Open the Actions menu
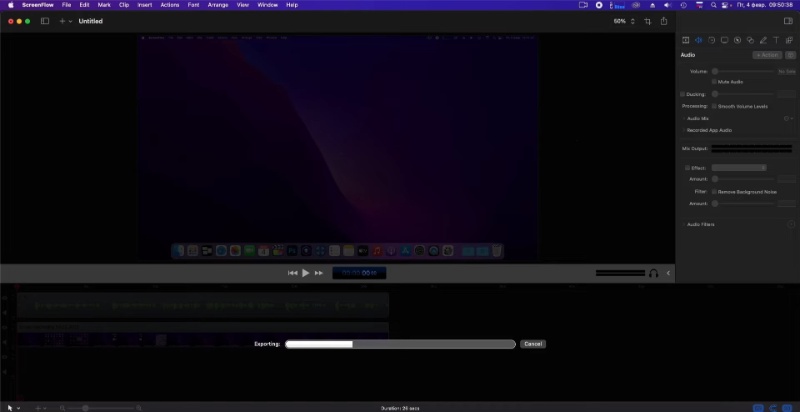This screenshot has width=800, height=412. 170,5
